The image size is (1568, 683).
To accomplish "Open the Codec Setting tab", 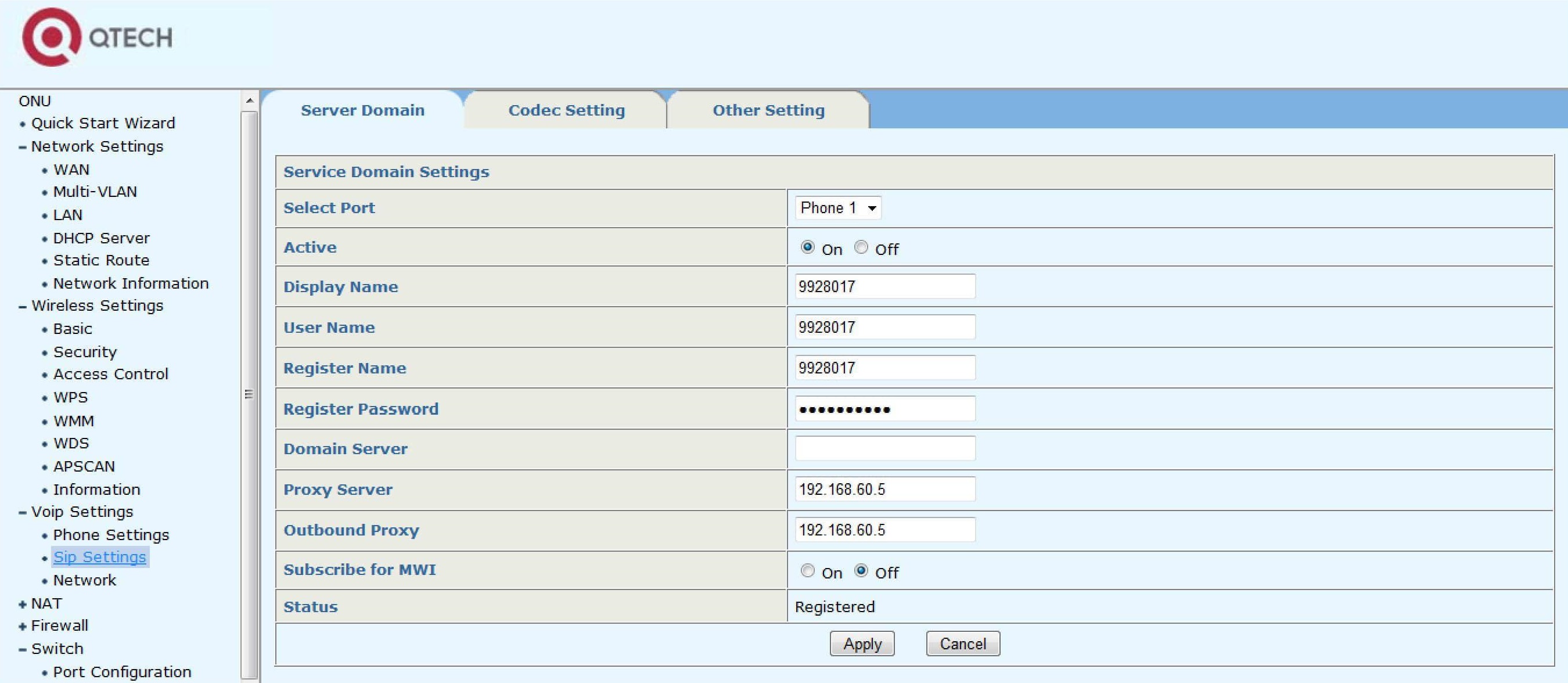I will click(566, 110).
